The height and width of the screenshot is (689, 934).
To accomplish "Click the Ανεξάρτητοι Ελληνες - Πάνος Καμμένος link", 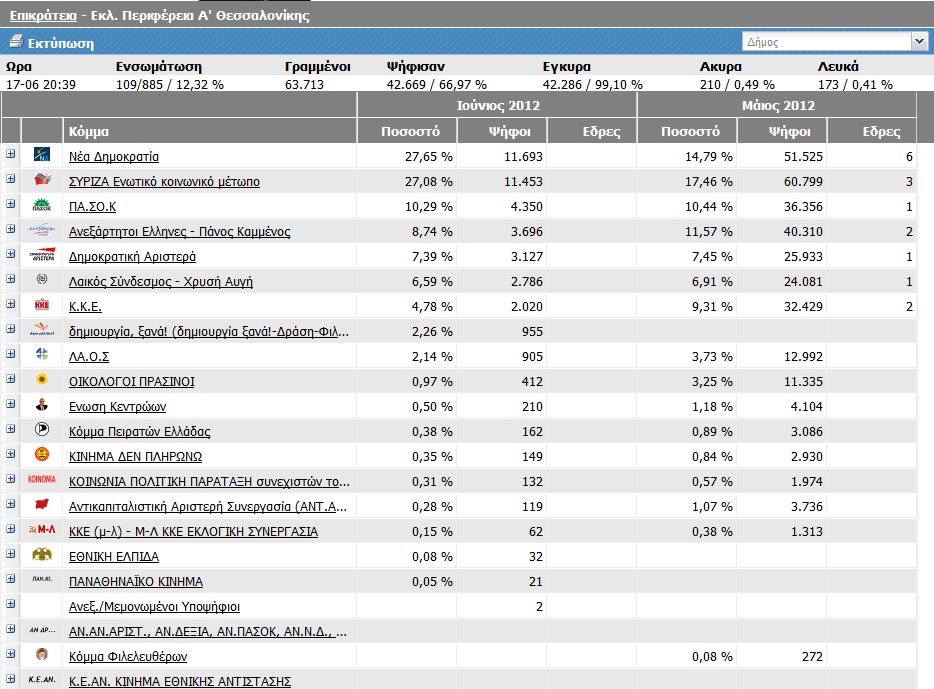I will coord(179,232).
